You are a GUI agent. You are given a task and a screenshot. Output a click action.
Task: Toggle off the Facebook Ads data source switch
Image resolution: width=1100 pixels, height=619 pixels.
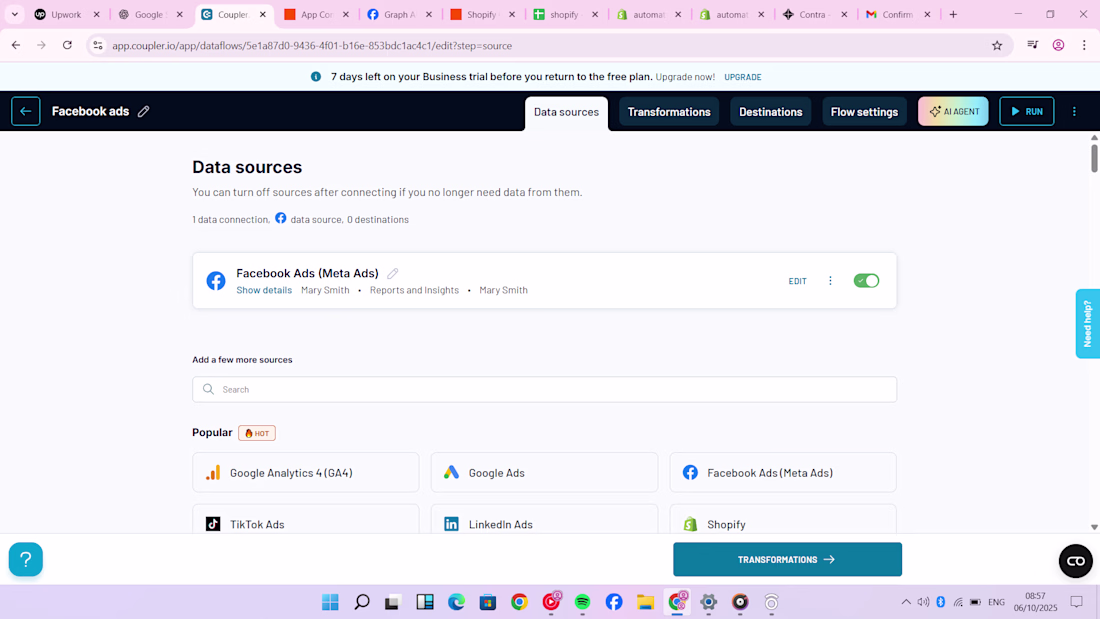point(866,281)
